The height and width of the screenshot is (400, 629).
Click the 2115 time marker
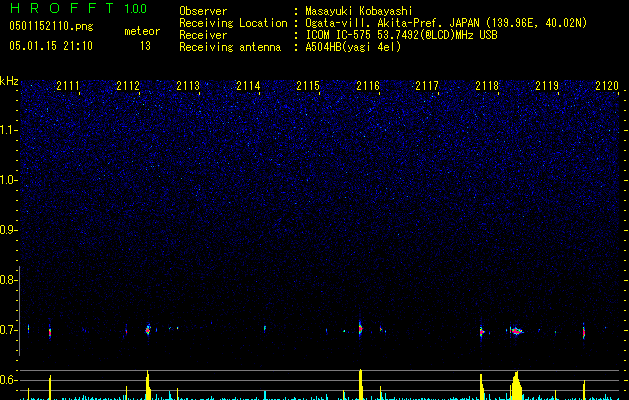click(308, 85)
